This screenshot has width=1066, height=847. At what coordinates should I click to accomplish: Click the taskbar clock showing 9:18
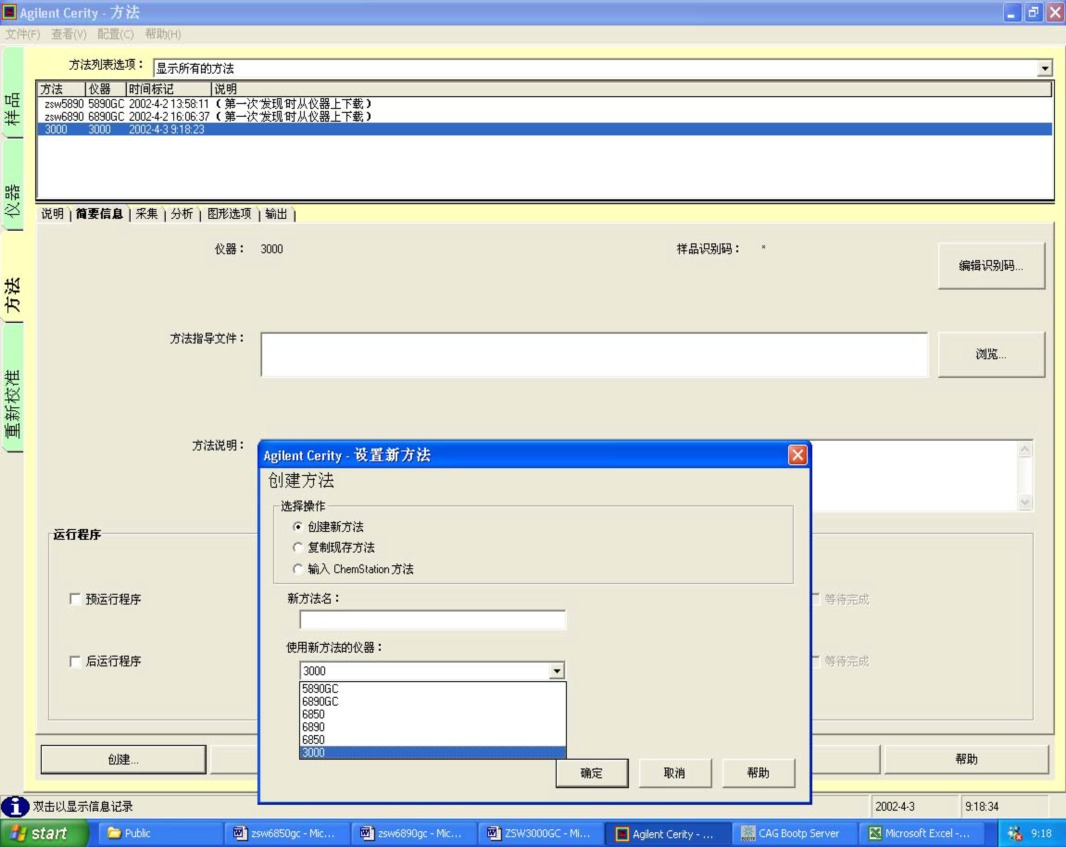1041,833
